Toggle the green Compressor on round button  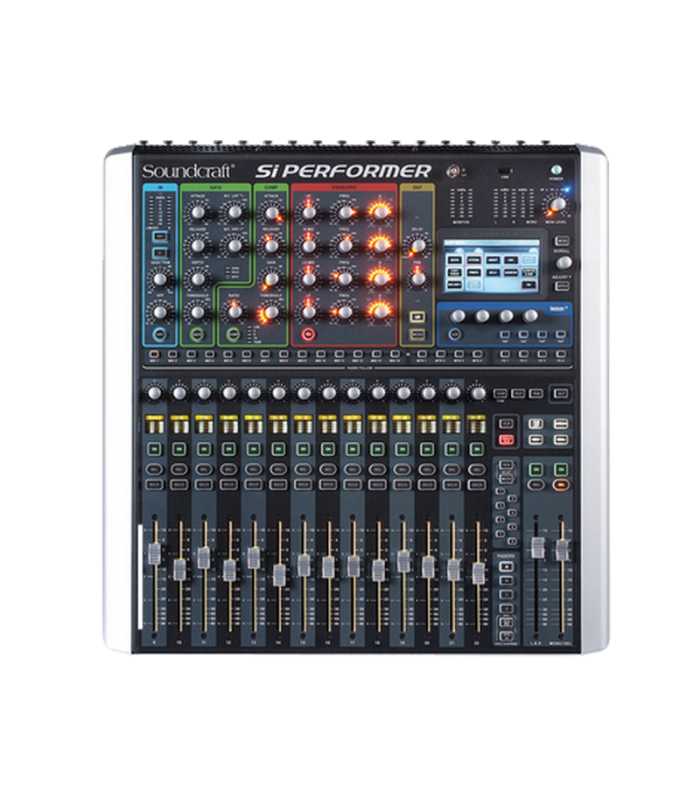point(234,334)
